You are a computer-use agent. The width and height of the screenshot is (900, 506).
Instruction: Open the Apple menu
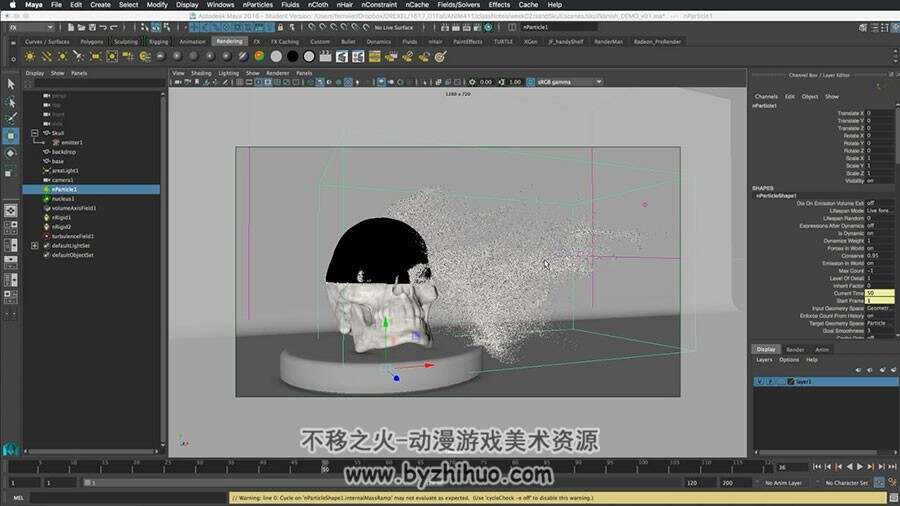13,5
